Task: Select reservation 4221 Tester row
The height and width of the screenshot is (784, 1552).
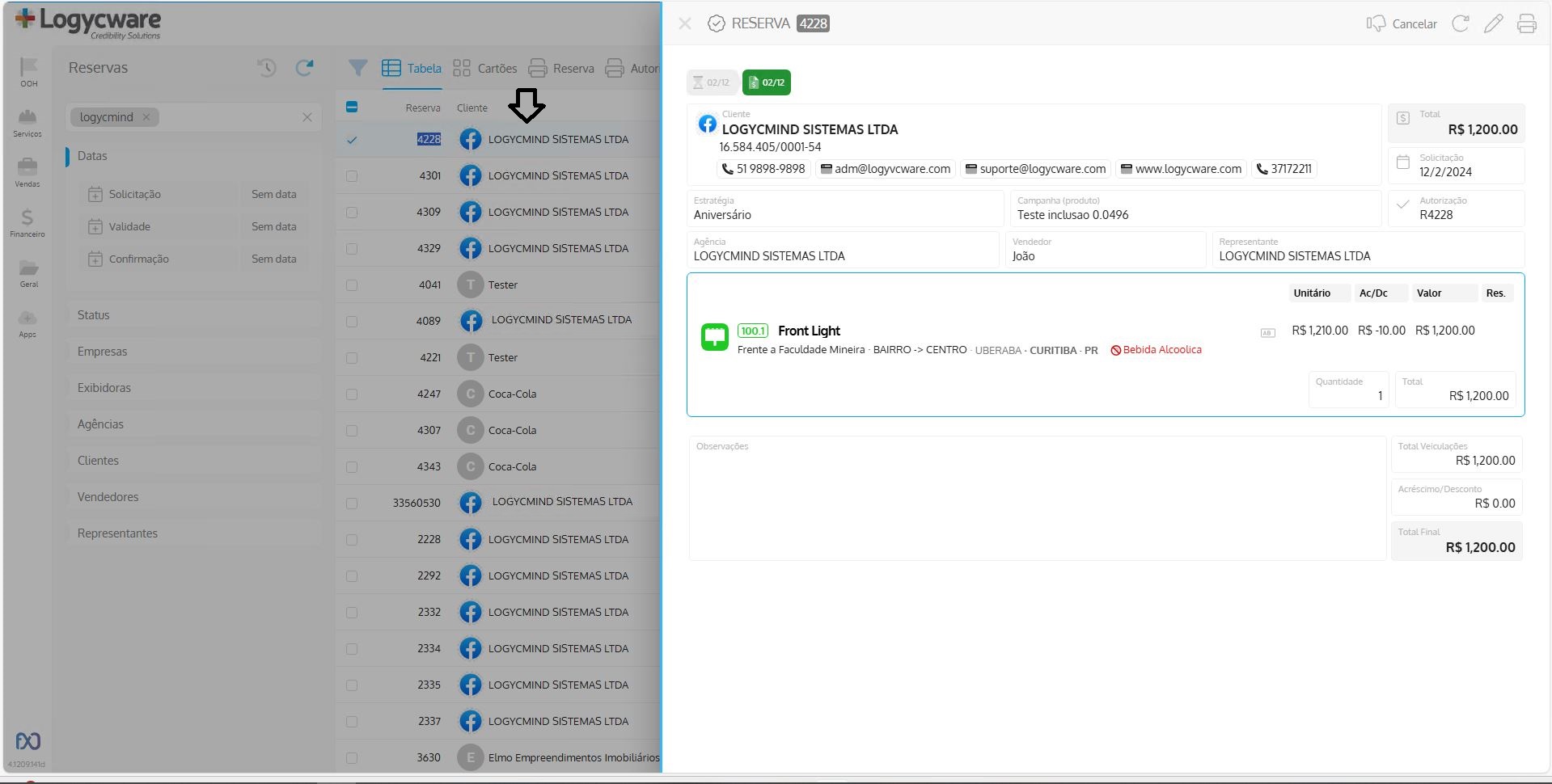Action: [498, 357]
